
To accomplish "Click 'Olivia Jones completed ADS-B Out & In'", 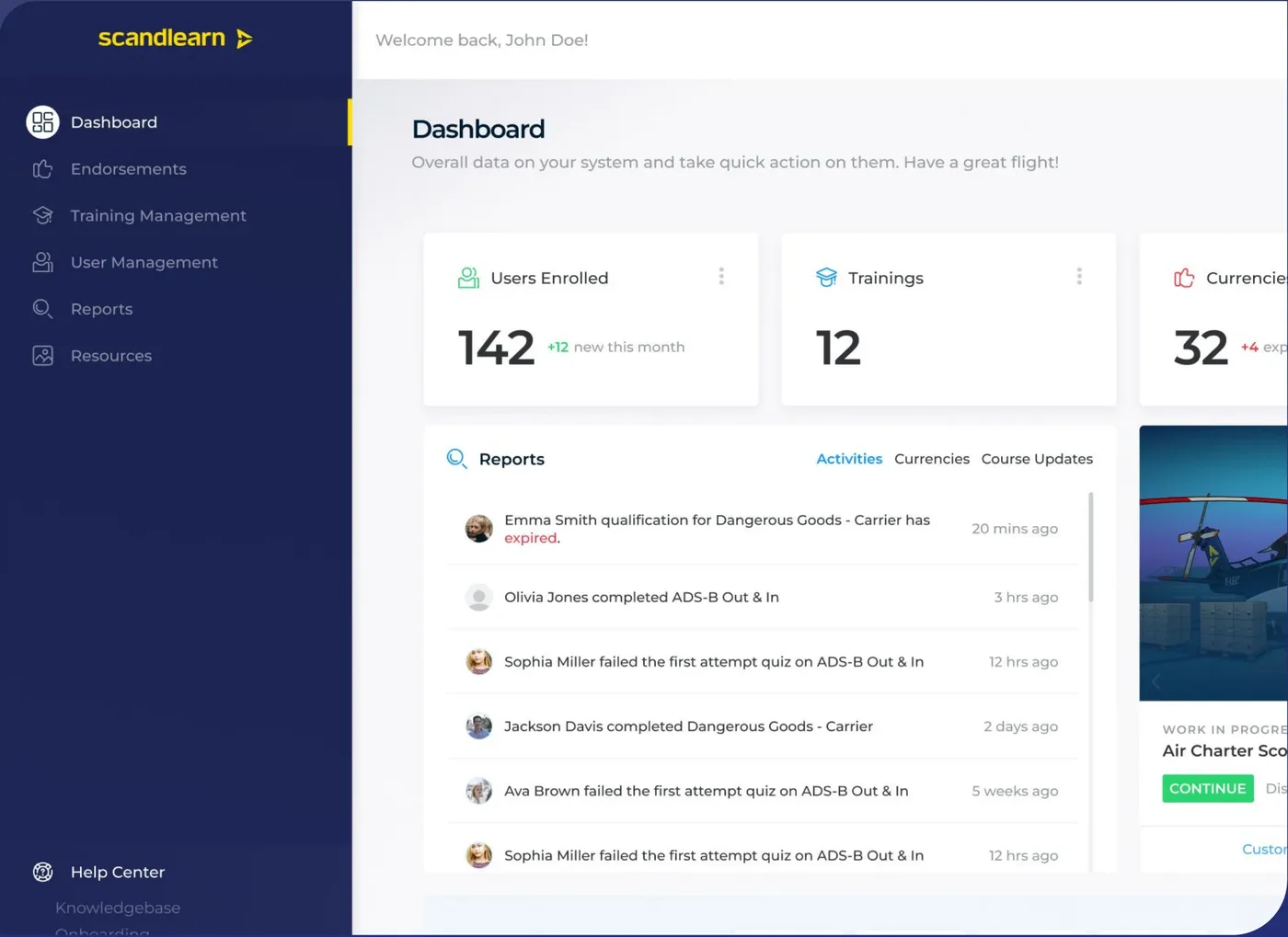I will pos(641,597).
